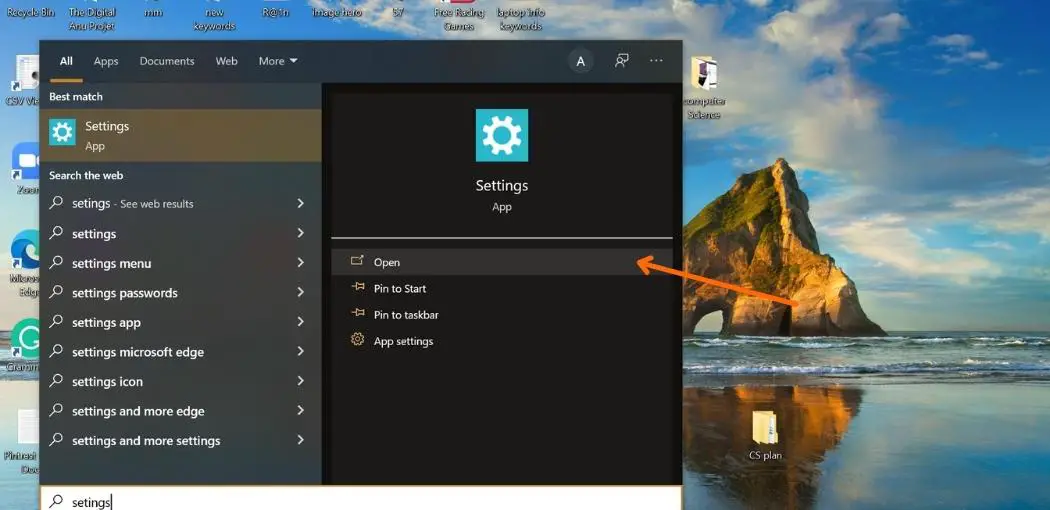The height and width of the screenshot is (510, 1050).
Task: Open the account avatar labeled A
Action: click(x=581, y=62)
